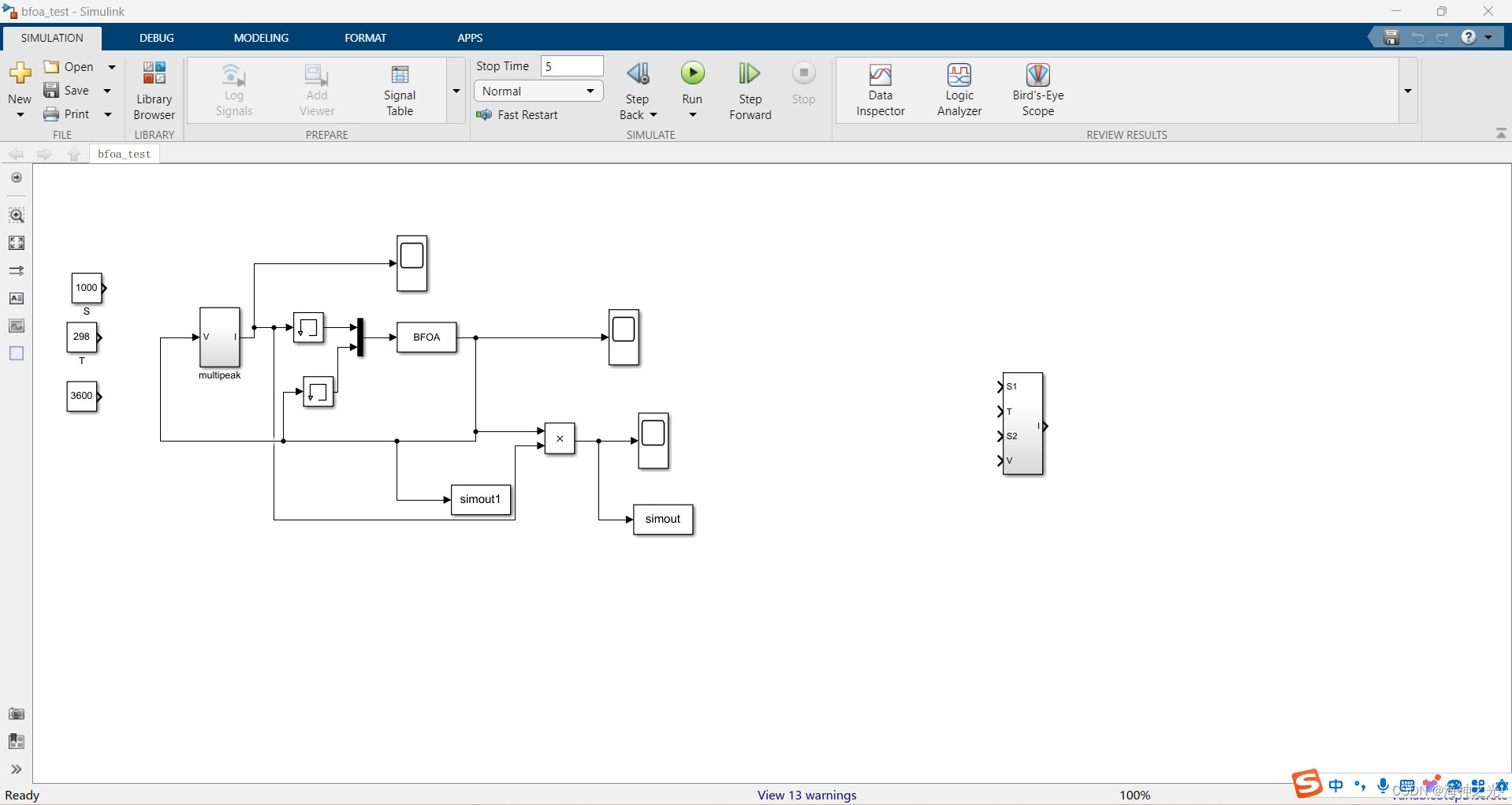Toggle the explorer bar button above the palette
Image resolution: width=1512 pixels, height=805 pixels.
(17, 177)
